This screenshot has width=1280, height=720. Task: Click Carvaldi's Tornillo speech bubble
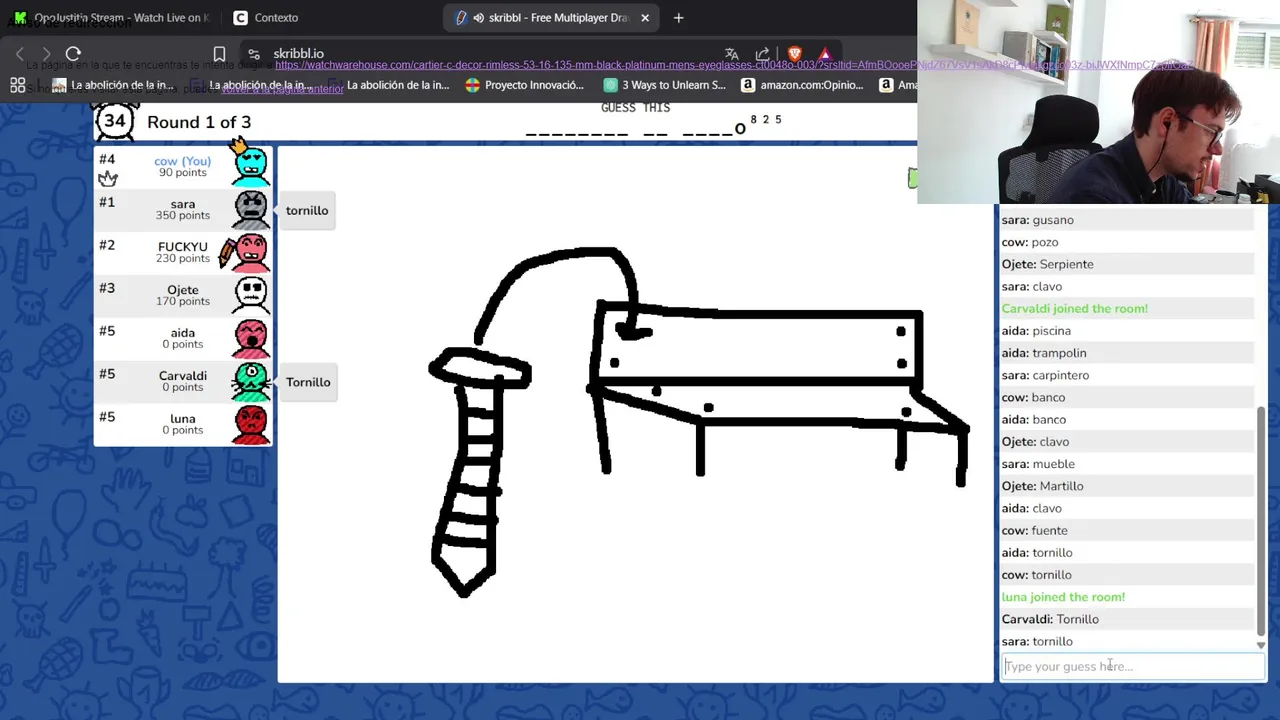pos(307,382)
